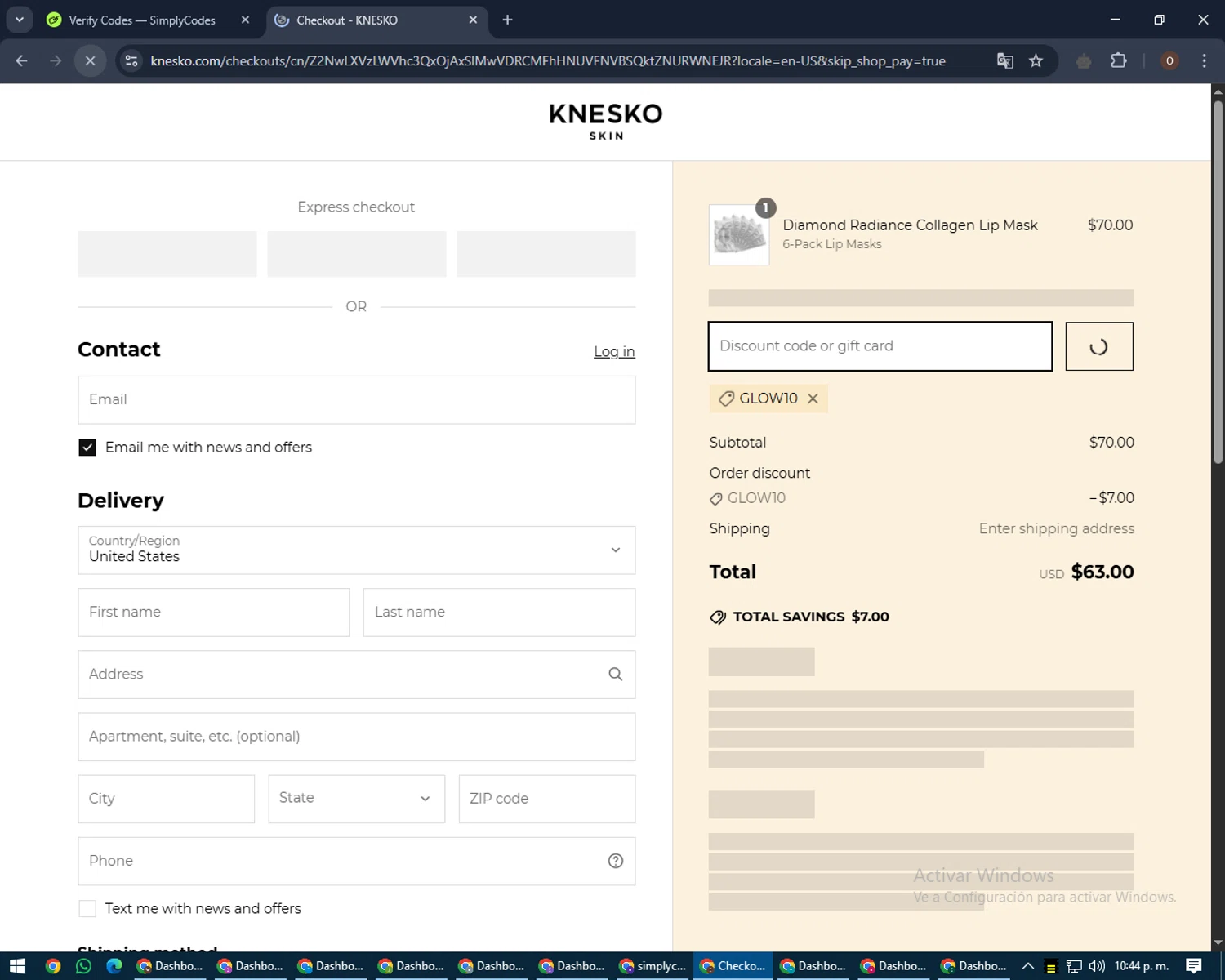Image resolution: width=1225 pixels, height=980 pixels.
Task: Click the address search magnifier icon
Action: (x=616, y=674)
